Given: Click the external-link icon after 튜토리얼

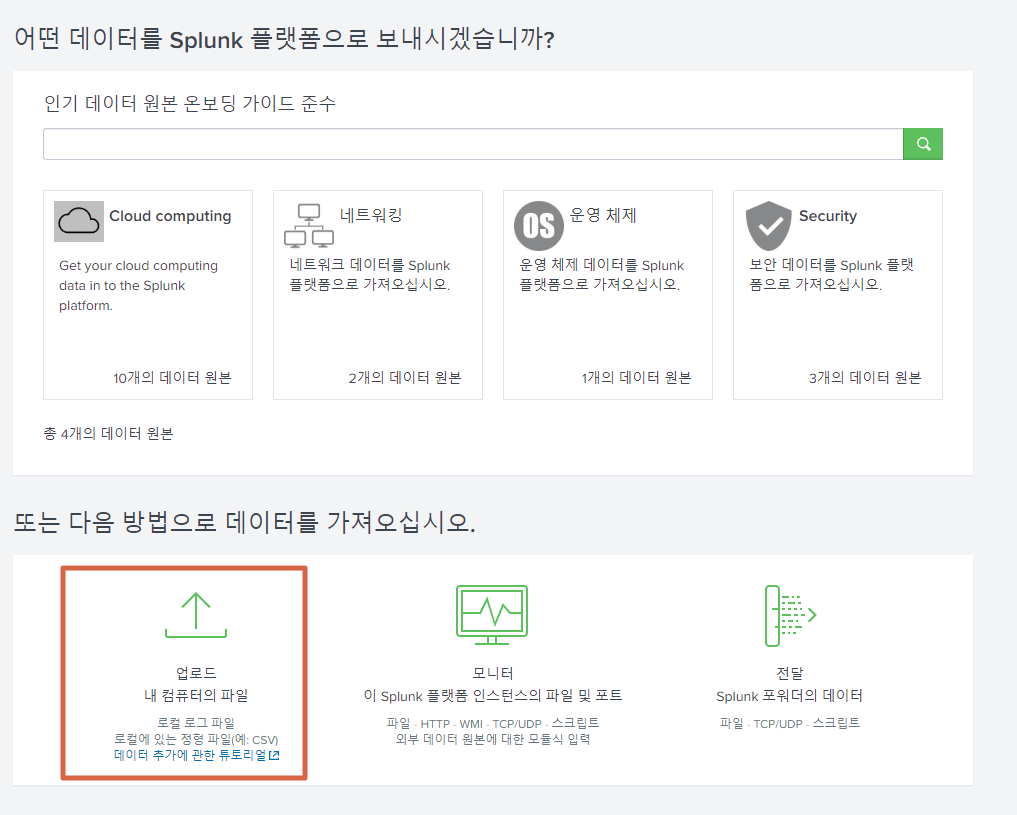Looking at the screenshot, I should [x=274, y=755].
